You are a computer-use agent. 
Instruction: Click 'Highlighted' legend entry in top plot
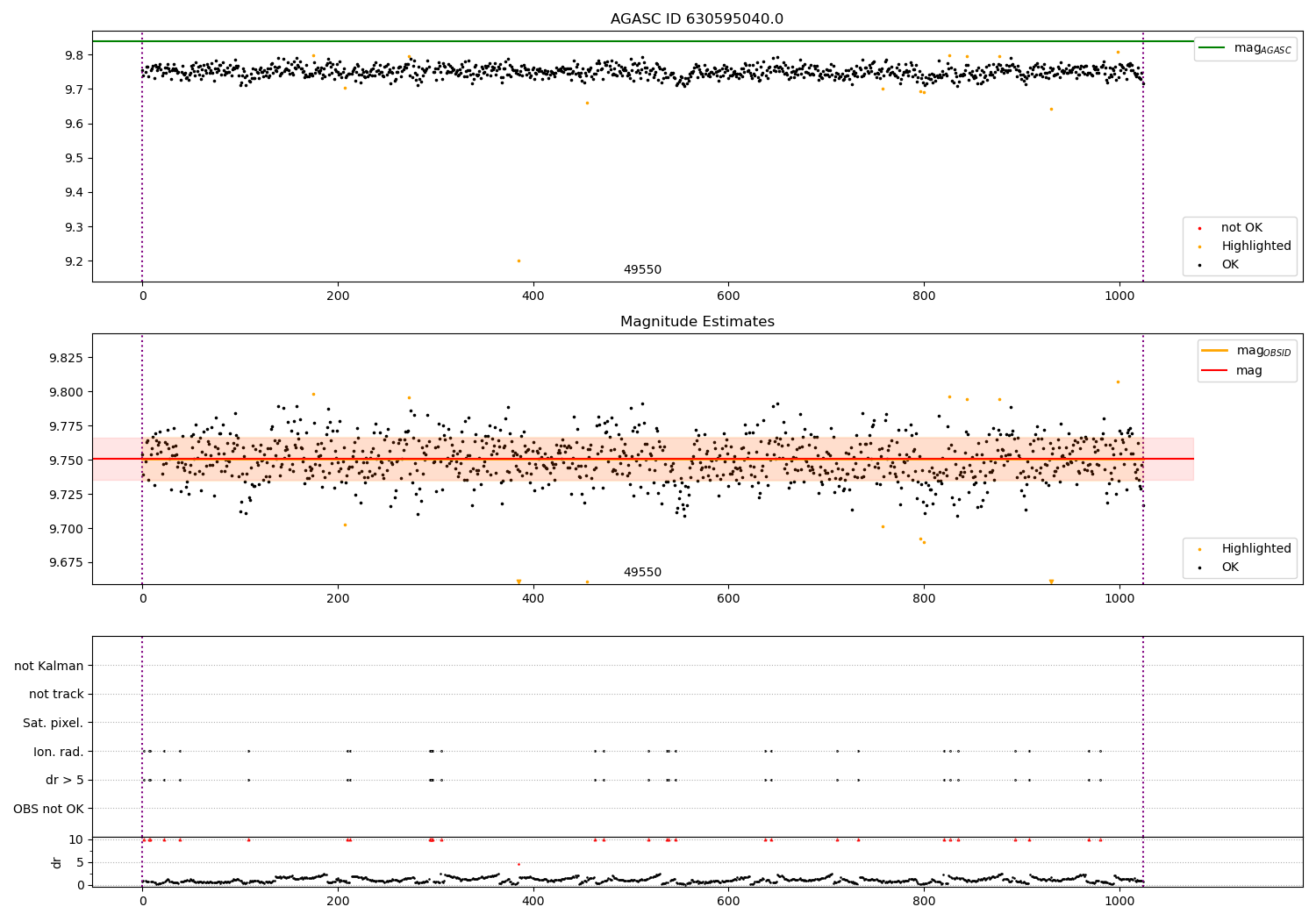(x=1245, y=246)
